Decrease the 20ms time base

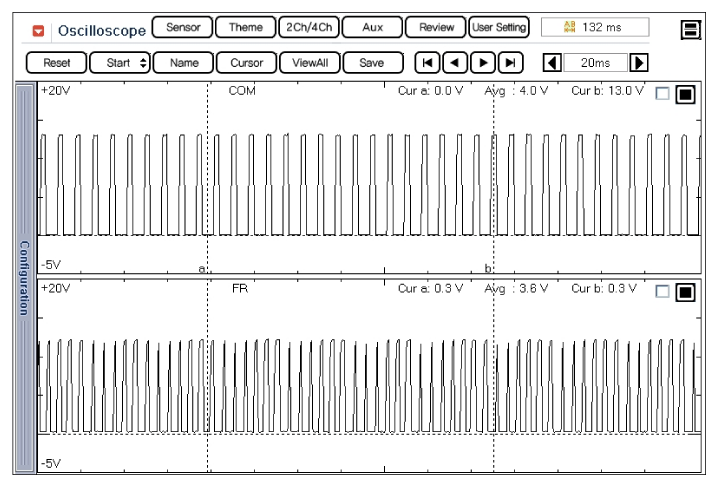pos(551,62)
